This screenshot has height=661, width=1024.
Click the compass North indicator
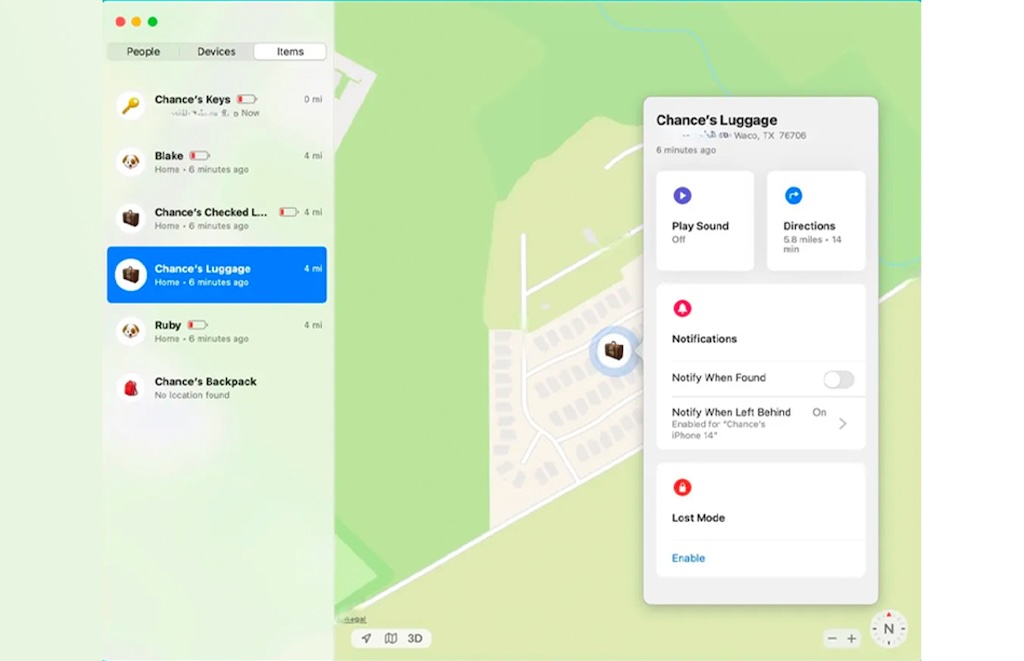[888, 629]
